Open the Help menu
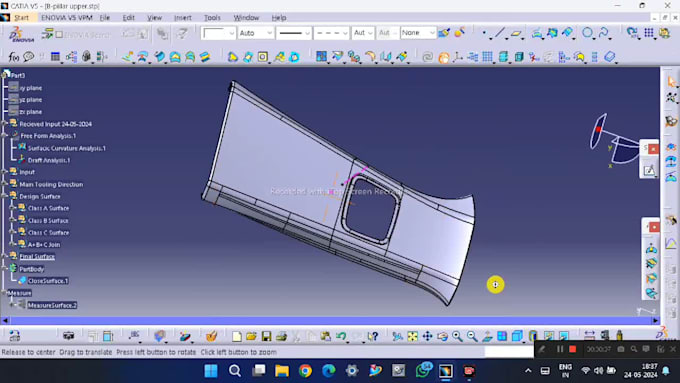Image resolution: width=680 pixels, height=383 pixels. click(279, 18)
